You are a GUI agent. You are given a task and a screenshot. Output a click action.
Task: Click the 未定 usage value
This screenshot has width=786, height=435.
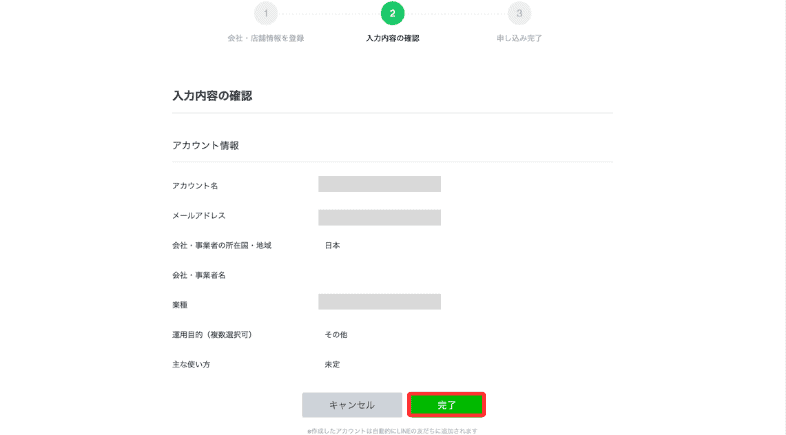[332, 364]
